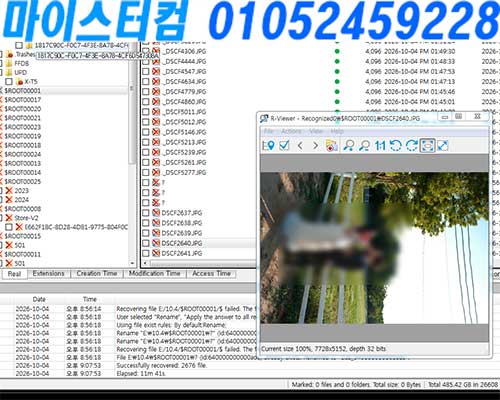Switch to the Extensions tab

49,273
